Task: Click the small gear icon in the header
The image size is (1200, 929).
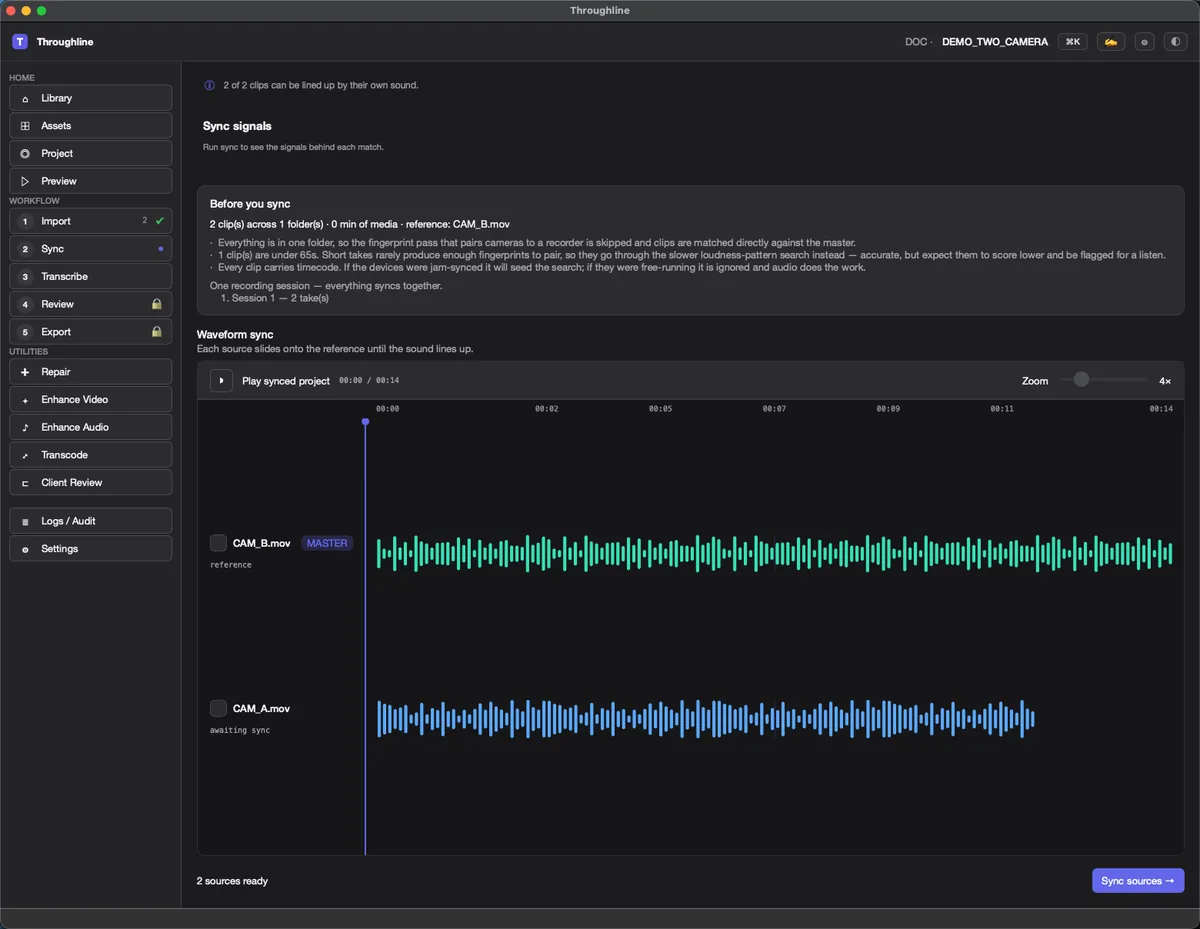Action: point(1145,42)
